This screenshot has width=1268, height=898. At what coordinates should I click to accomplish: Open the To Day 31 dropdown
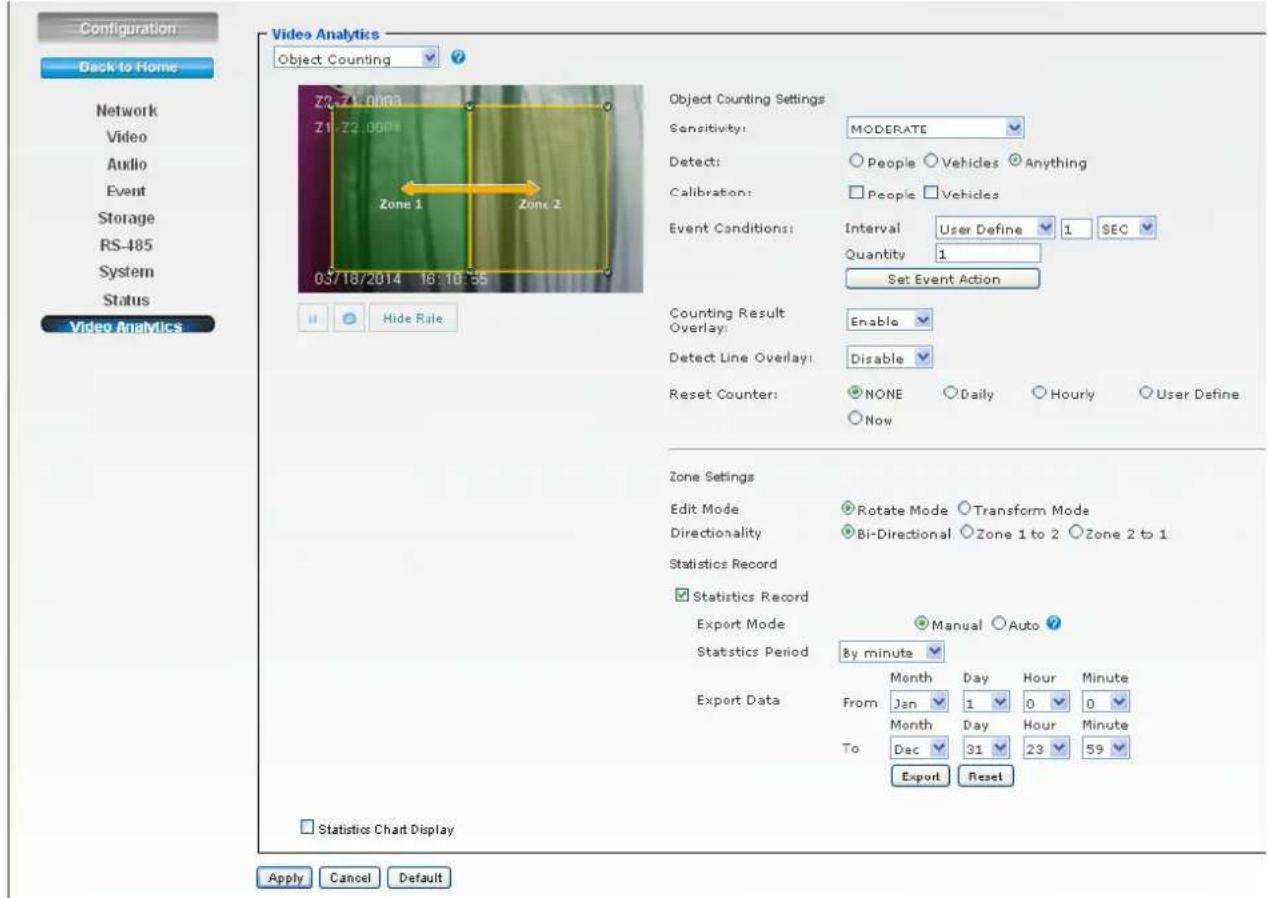989,750
